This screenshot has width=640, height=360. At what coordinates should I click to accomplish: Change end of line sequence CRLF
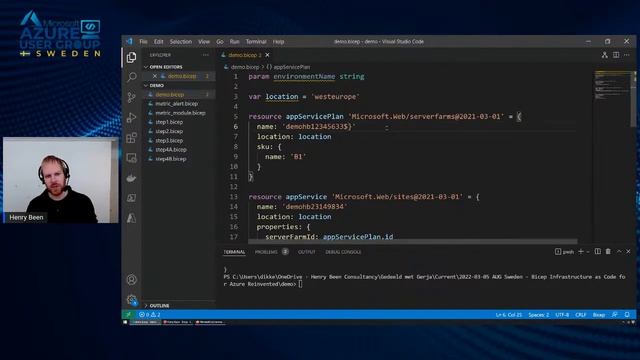580,315
